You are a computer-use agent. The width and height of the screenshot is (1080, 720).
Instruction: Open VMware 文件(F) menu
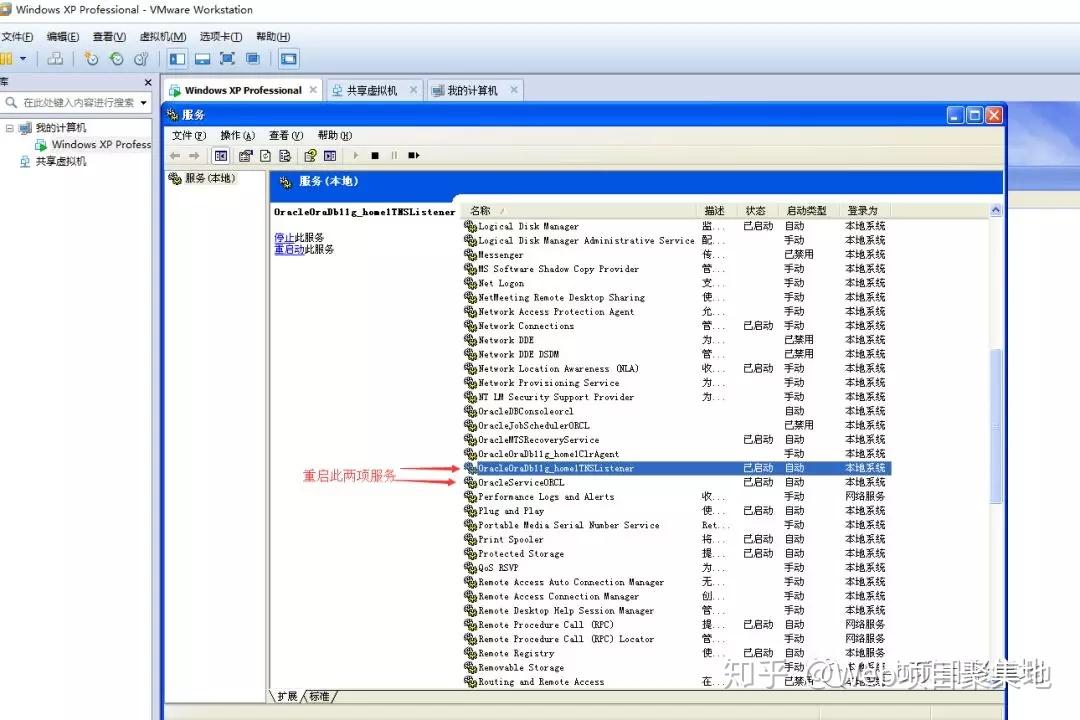(17, 37)
